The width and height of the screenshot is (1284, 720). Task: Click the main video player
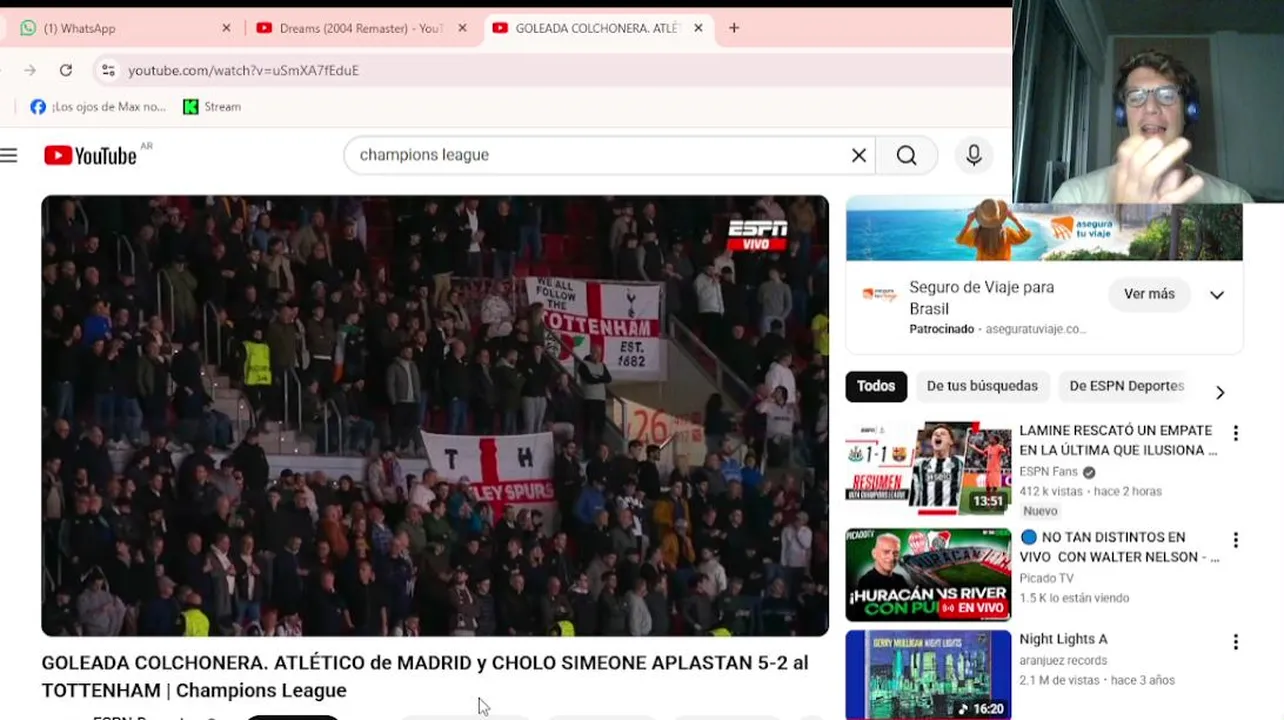pyautogui.click(x=435, y=416)
